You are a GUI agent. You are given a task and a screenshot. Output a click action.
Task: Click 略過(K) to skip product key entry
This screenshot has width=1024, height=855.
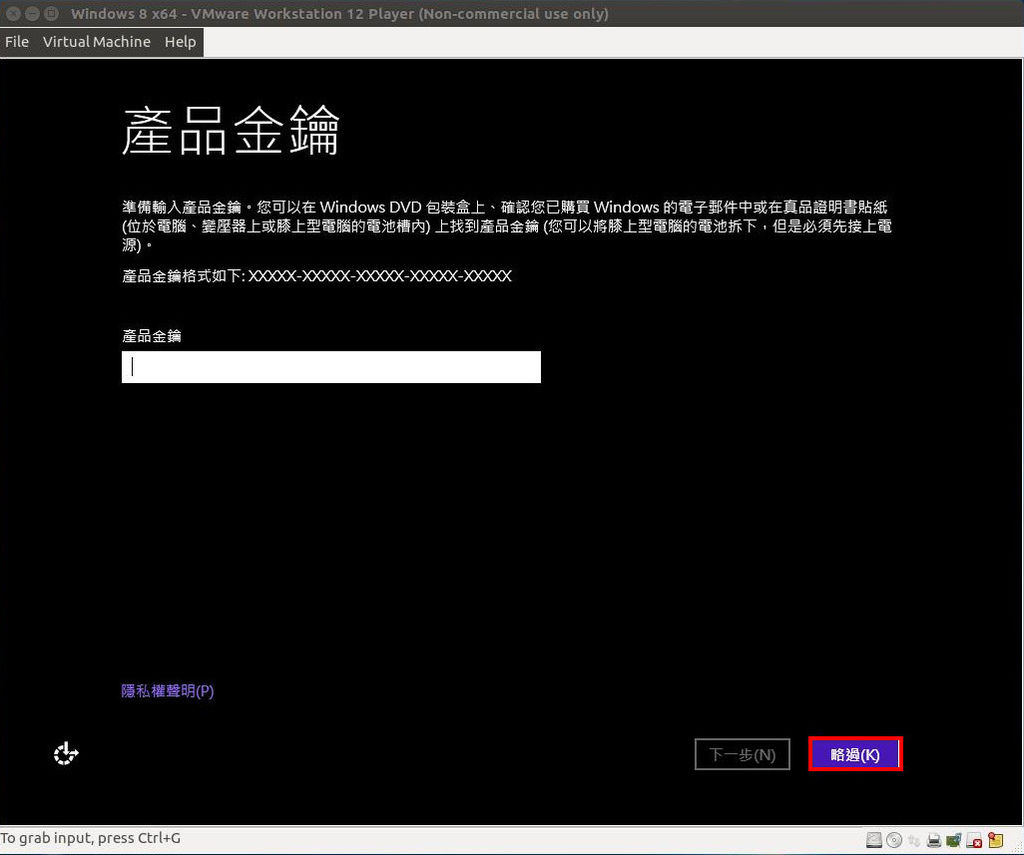(855, 754)
